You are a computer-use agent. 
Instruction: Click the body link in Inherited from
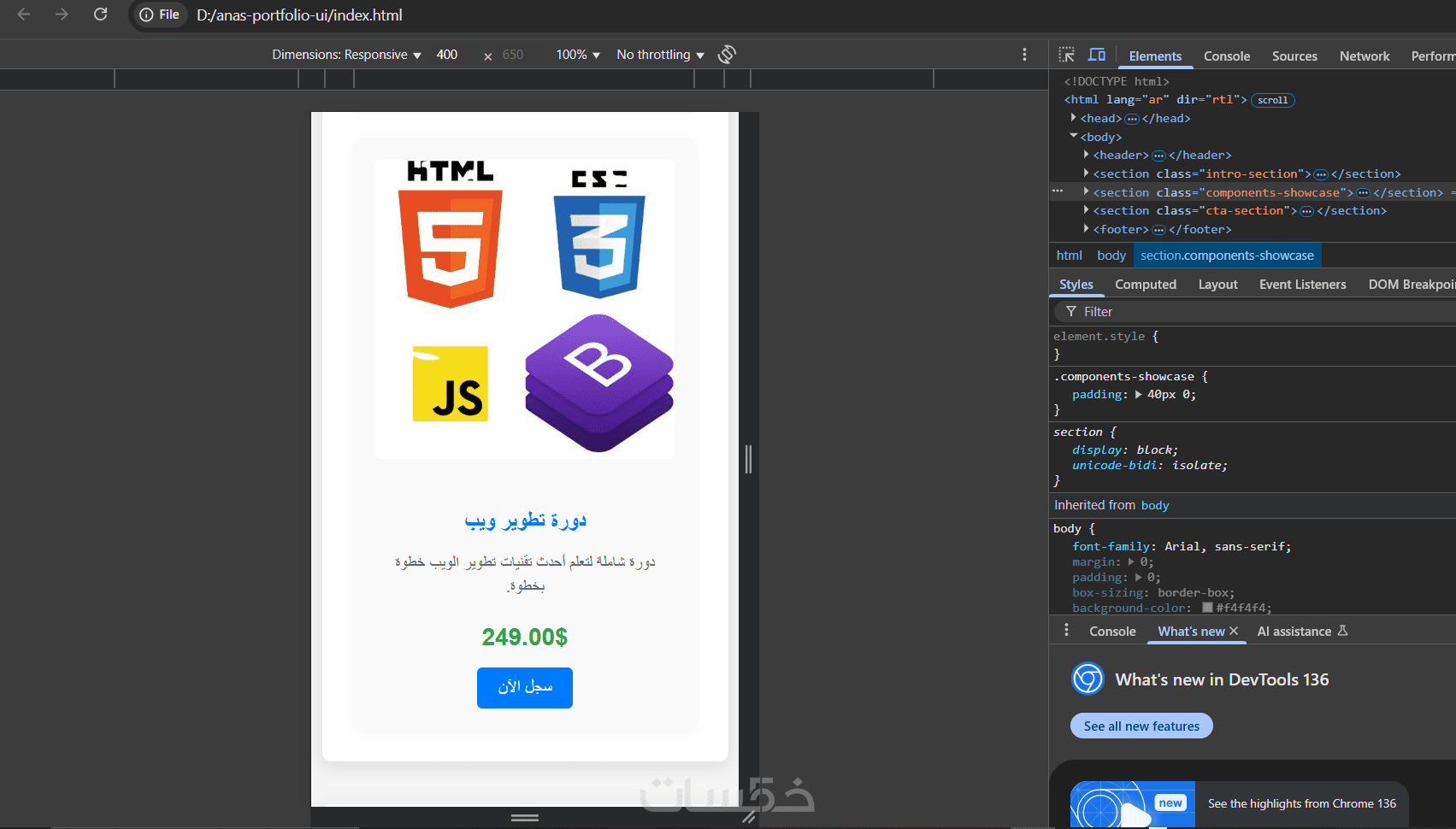pos(1155,505)
